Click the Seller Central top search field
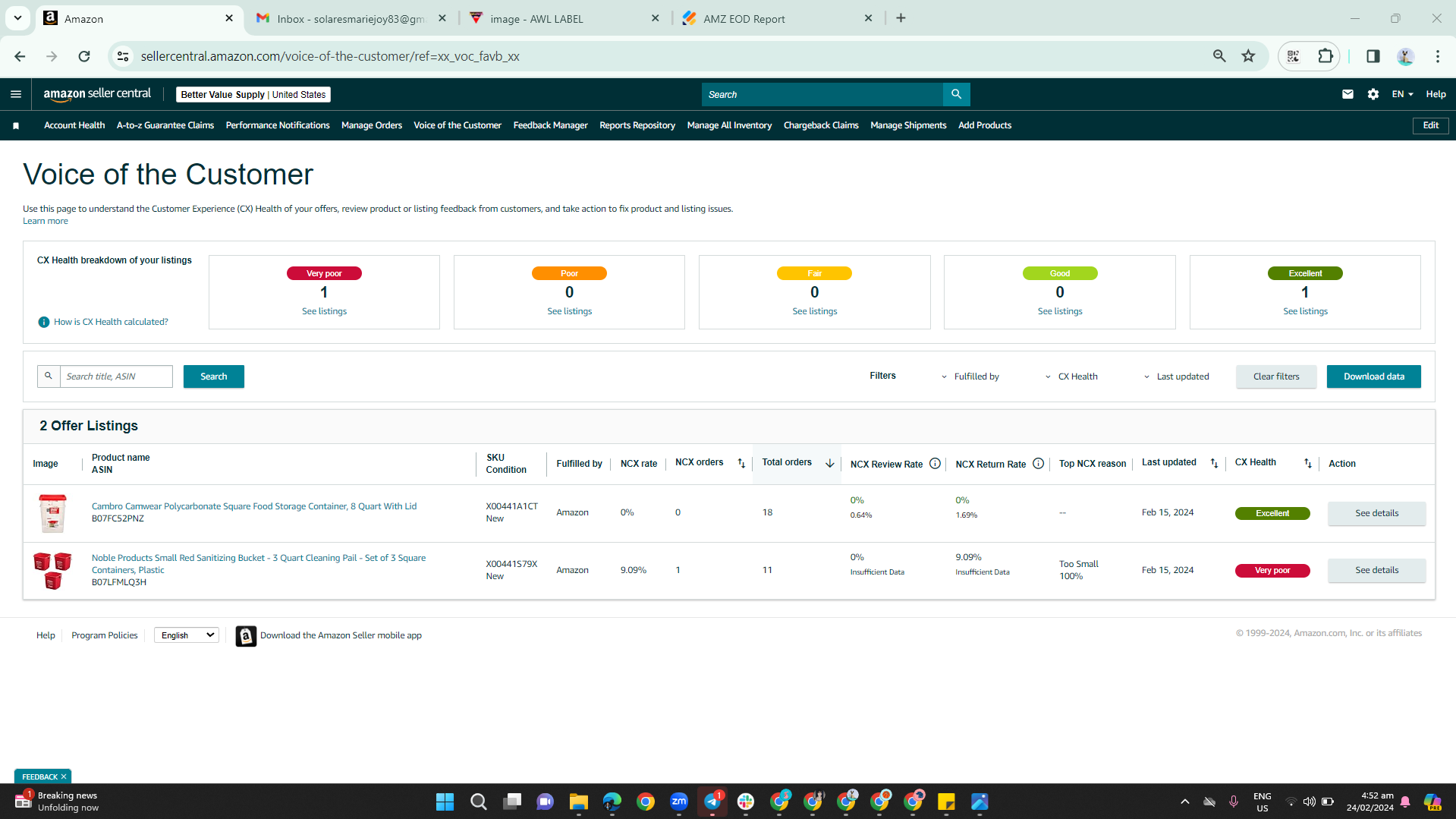Screen dimensions: 1456x819 coord(822,94)
